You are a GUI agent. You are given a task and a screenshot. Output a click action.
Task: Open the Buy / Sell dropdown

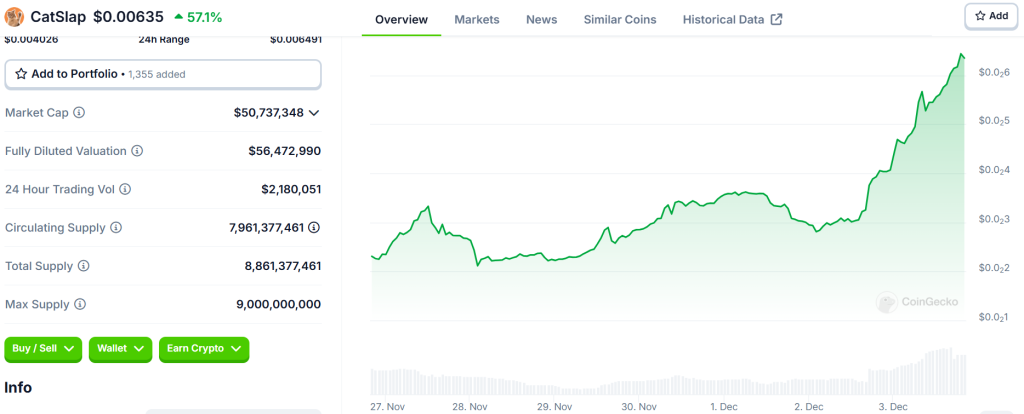click(43, 349)
